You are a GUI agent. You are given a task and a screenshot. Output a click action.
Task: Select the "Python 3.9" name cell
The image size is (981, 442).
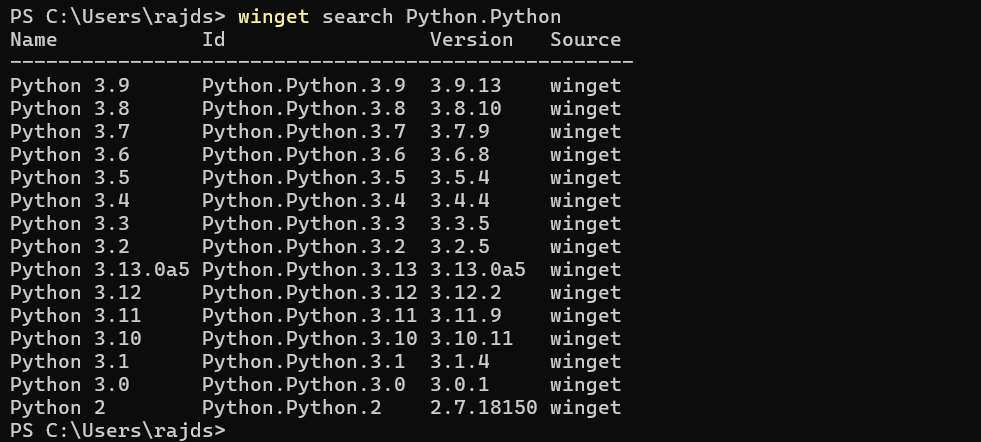pos(69,85)
